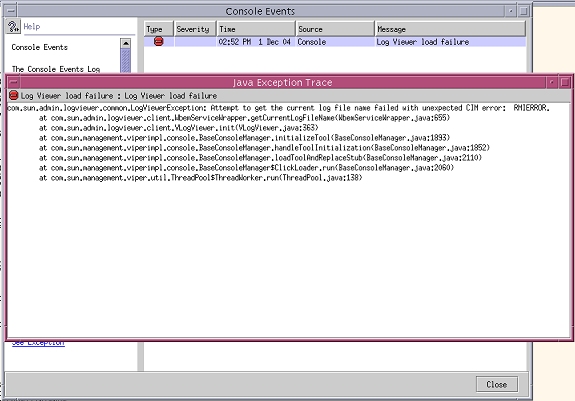This screenshot has width=575, height=401.
Task: Open the Help link in Console Events
Action: pyautogui.click(x=32, y=27)
